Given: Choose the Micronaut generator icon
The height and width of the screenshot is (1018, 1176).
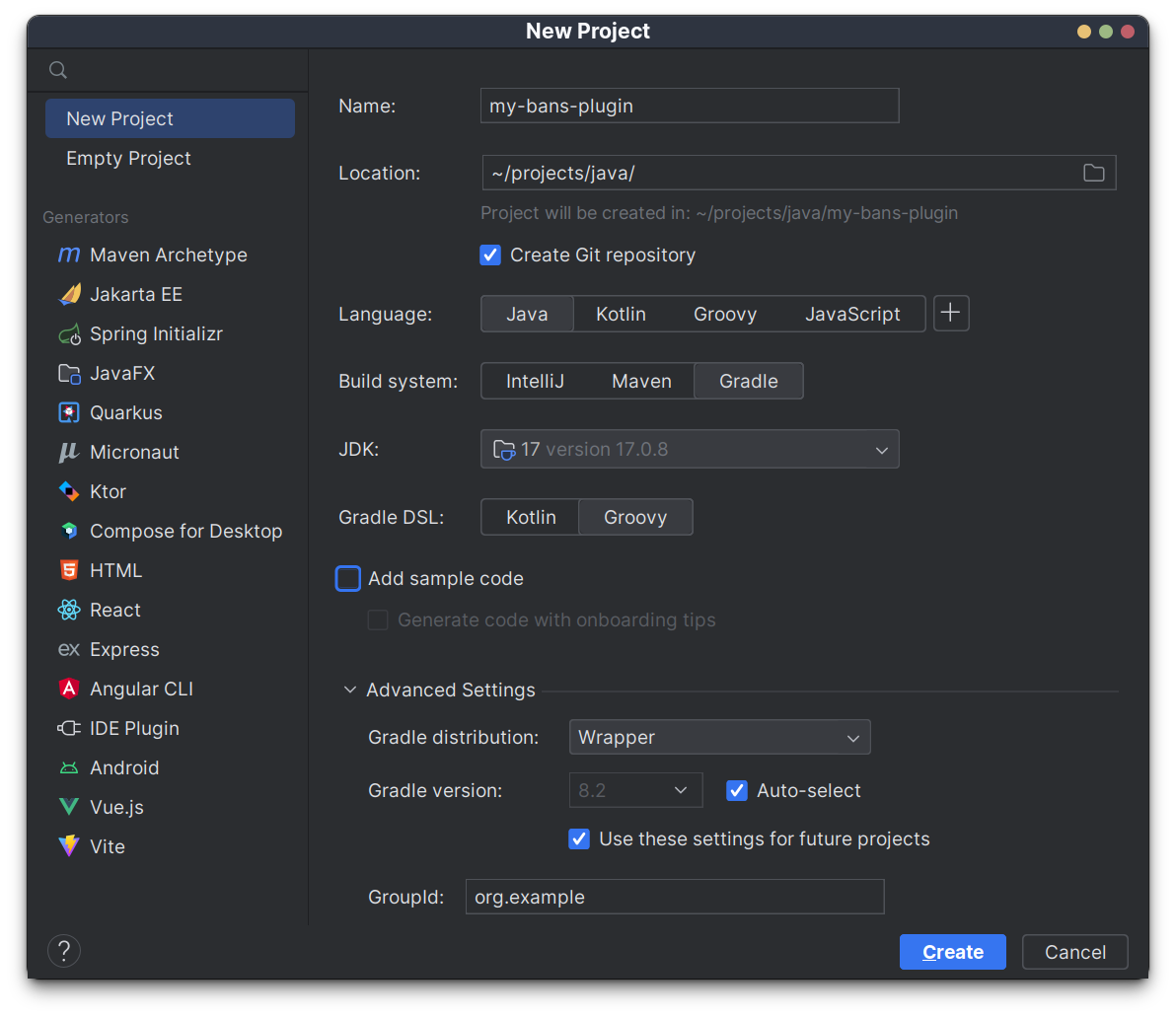Looking at the screenshot, I should pyautogui.click(x=69, y=452).
